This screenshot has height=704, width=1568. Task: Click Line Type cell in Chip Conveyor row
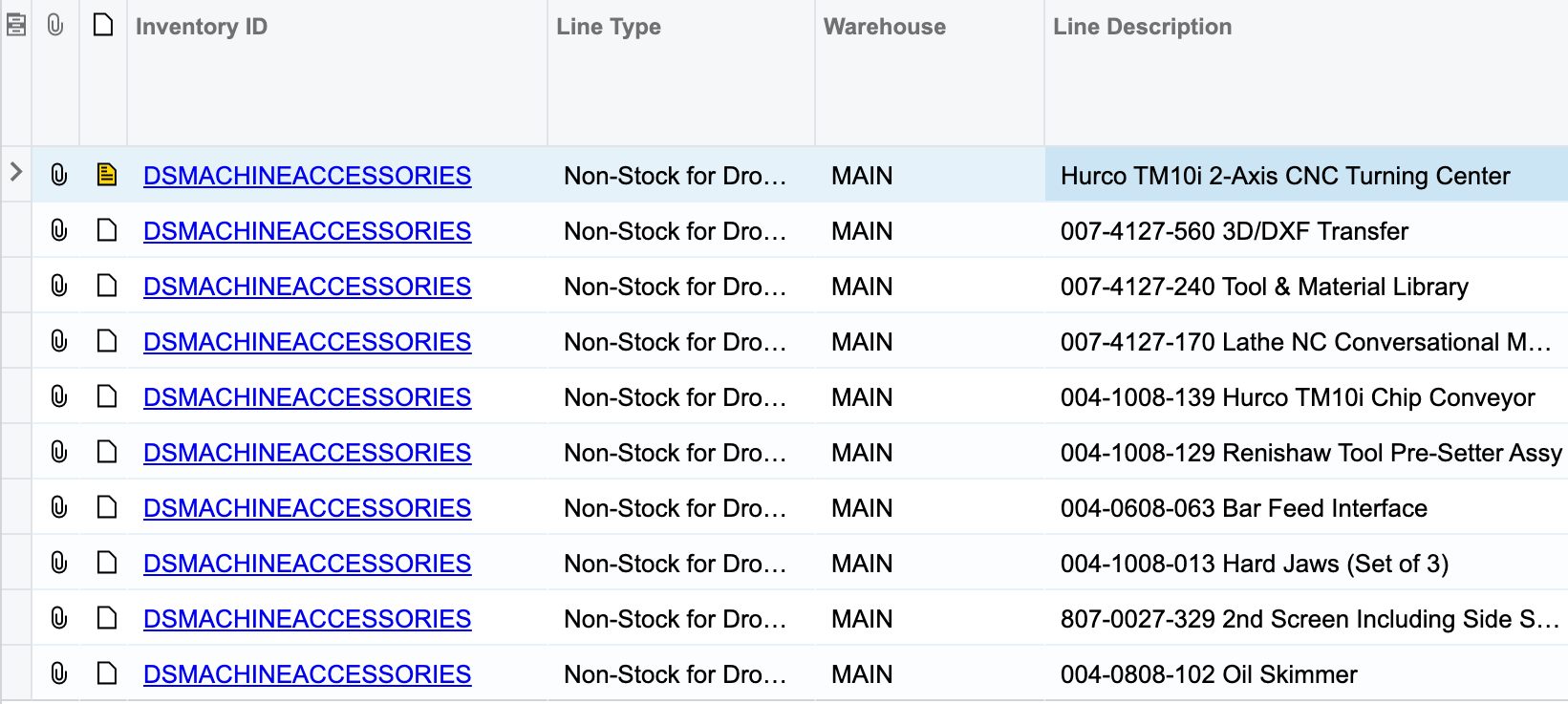[681, 396]
